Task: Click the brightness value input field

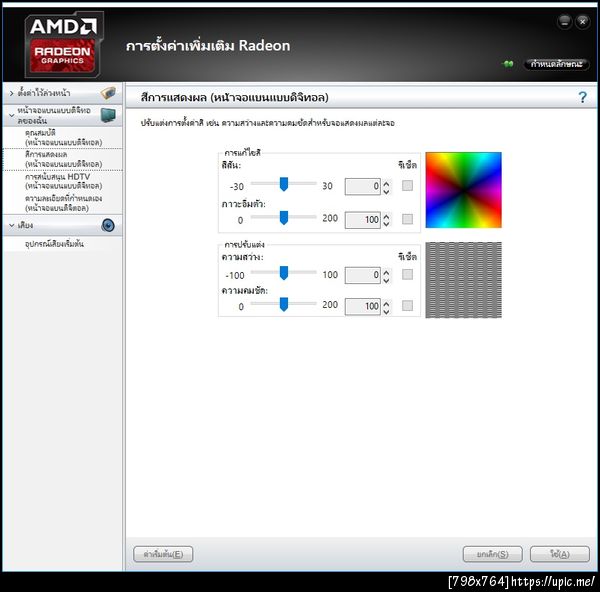Action: 362,275
